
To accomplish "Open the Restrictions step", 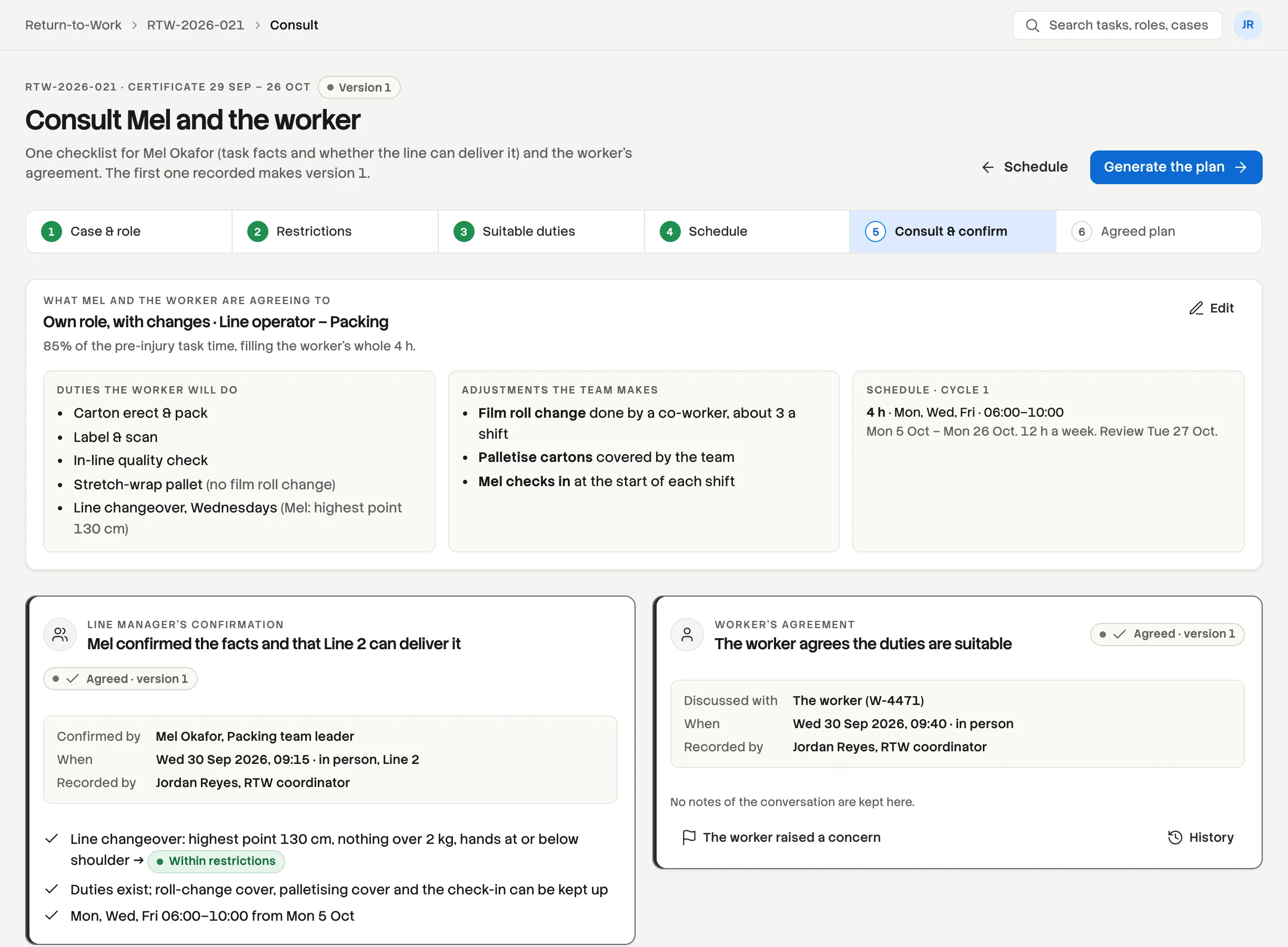I will pos(335,231).
